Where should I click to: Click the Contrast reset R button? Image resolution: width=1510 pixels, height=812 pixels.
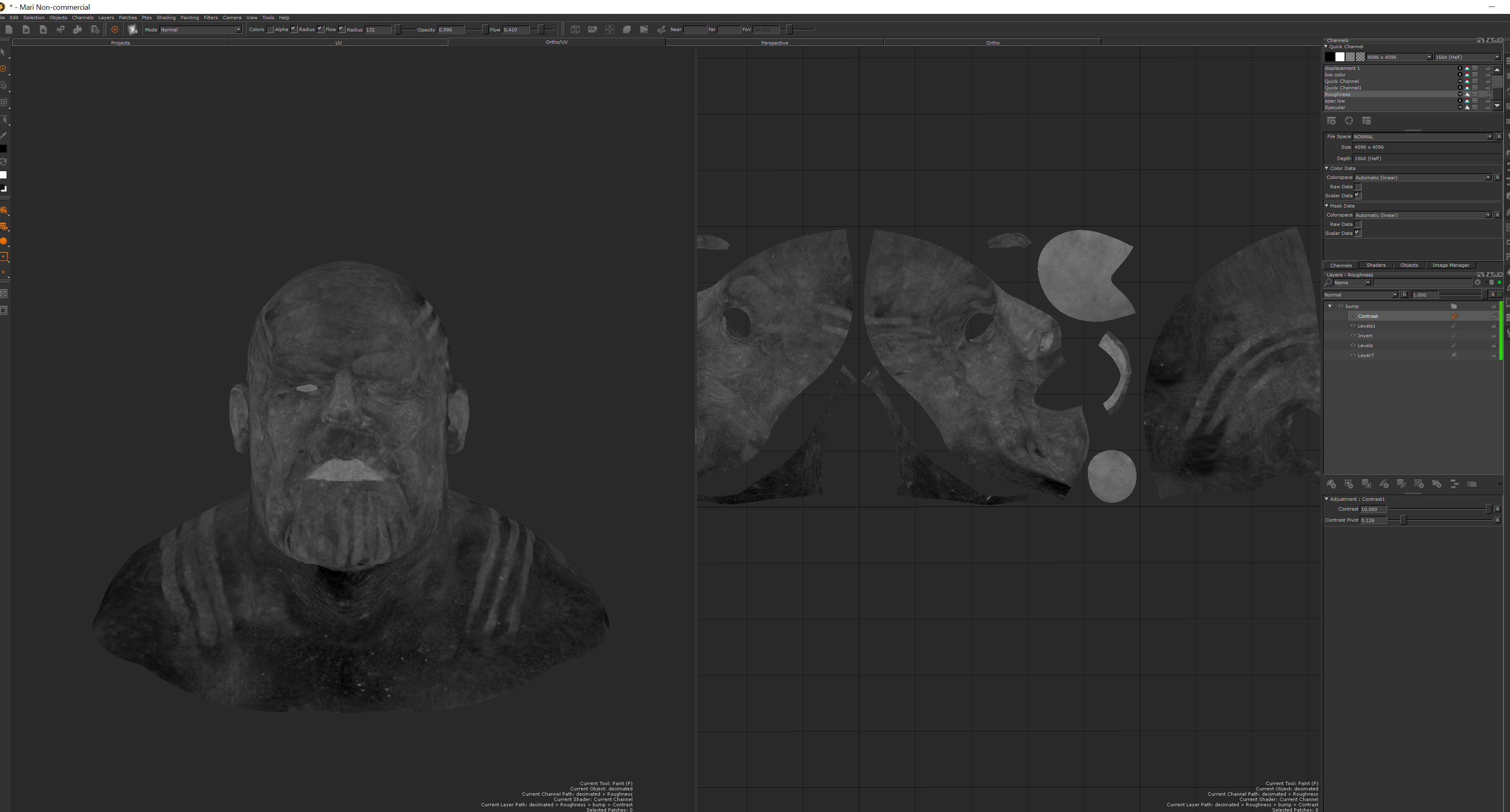(x=1497, y=509)
